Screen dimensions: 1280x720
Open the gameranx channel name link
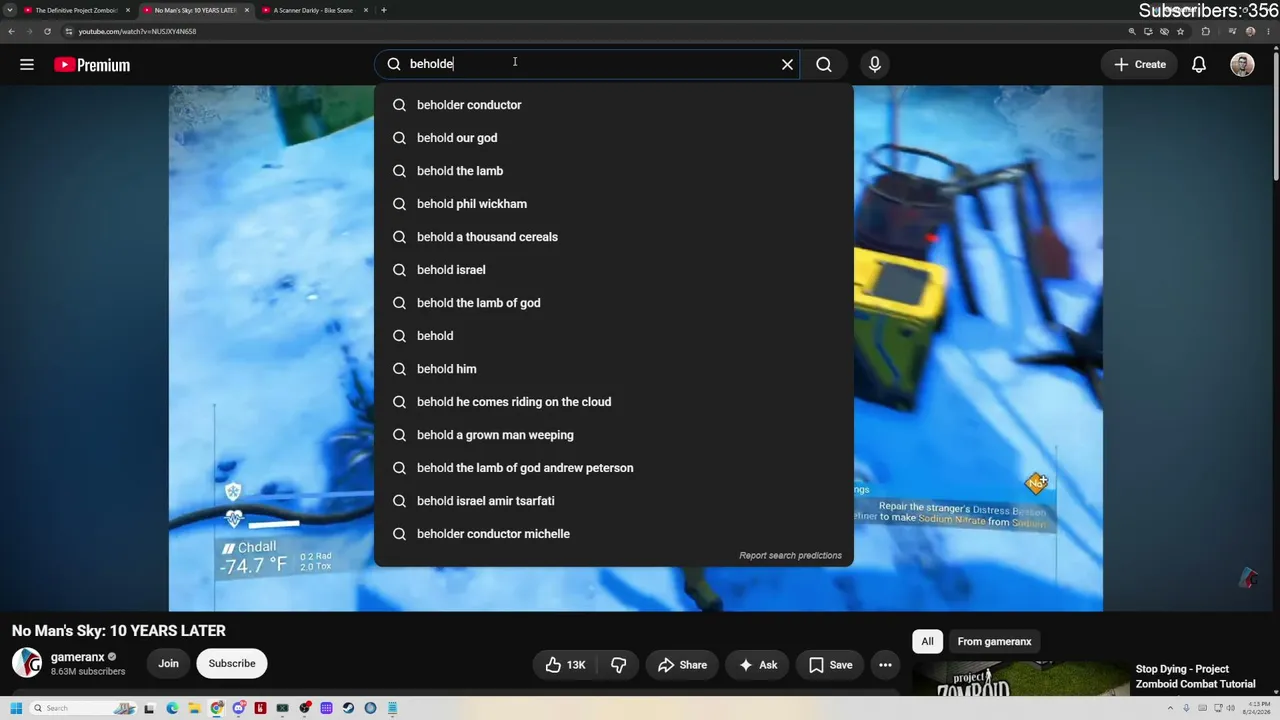(78, 657)
